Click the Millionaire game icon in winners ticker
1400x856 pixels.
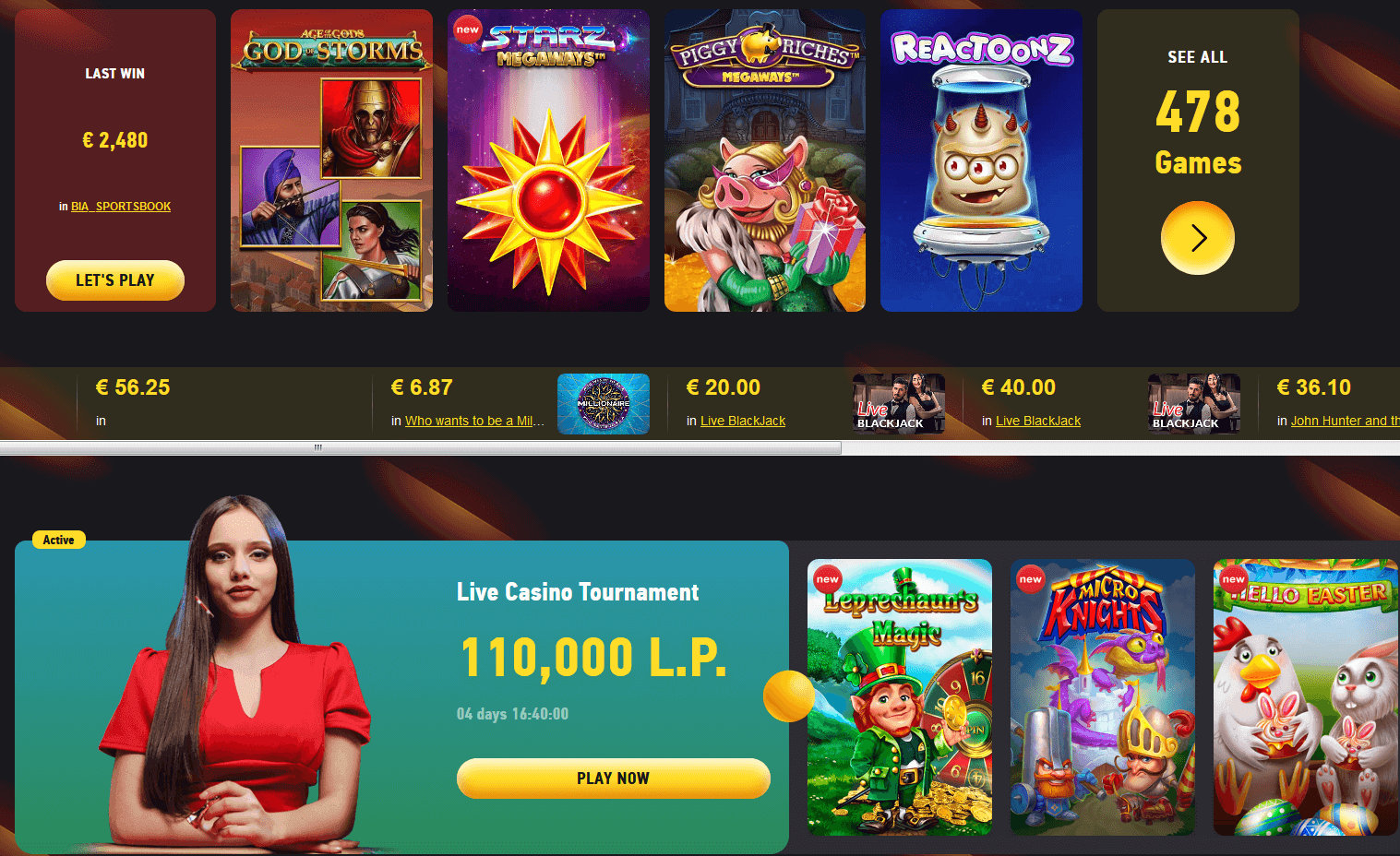tap(604, 404)
